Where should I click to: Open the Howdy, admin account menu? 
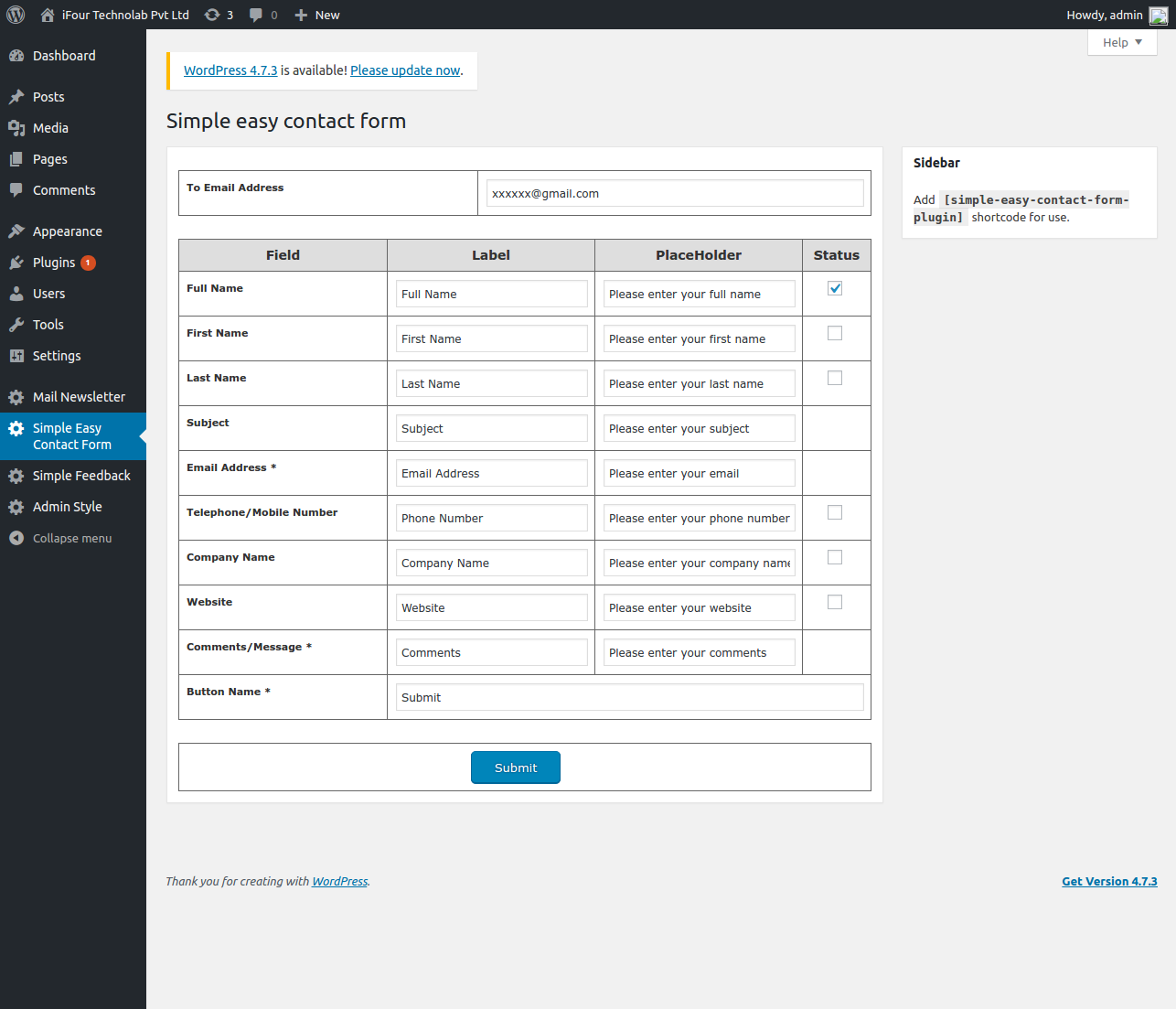(x=1117, y=15)
